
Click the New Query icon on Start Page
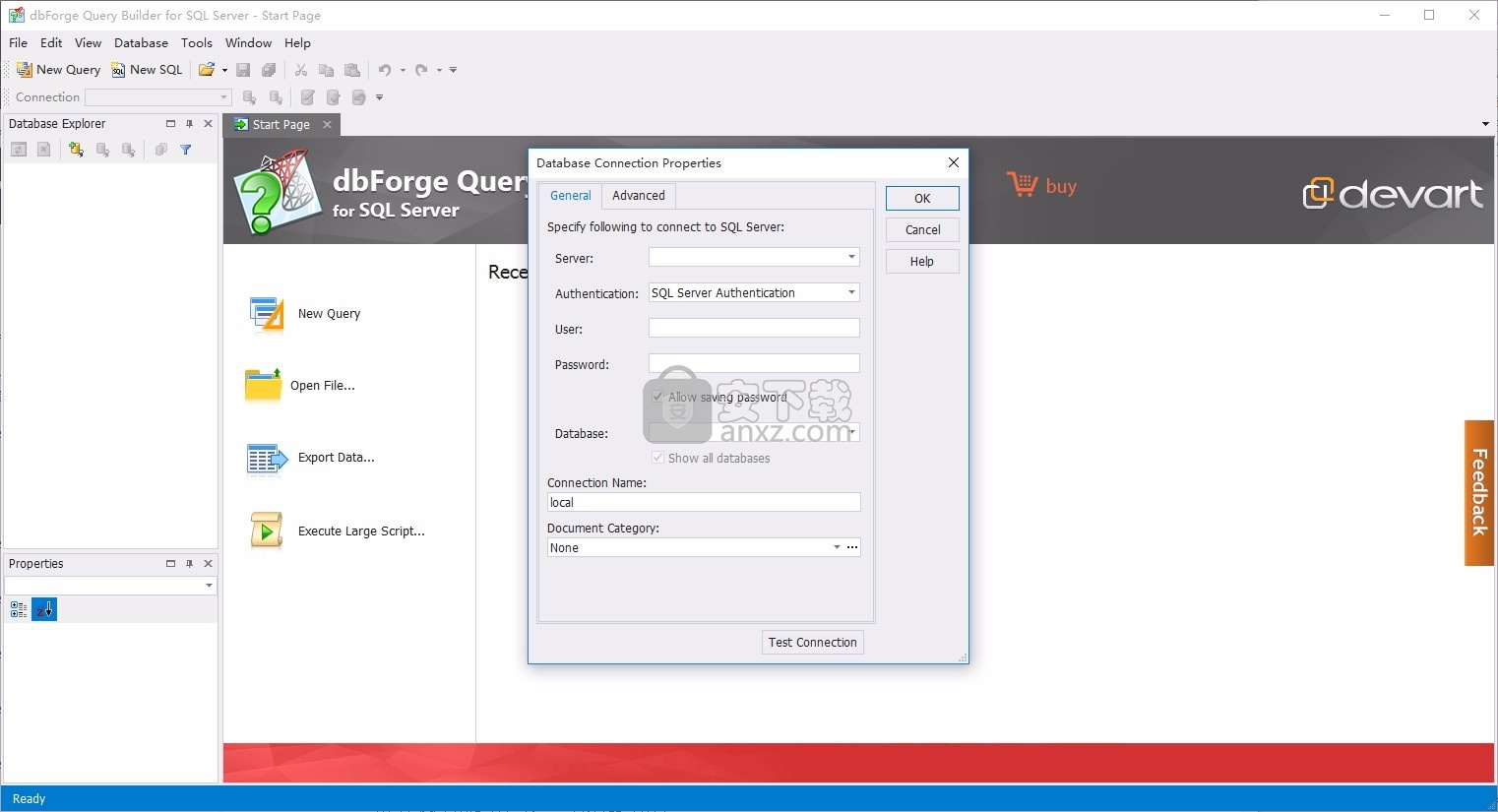click(x=266, y=314)
